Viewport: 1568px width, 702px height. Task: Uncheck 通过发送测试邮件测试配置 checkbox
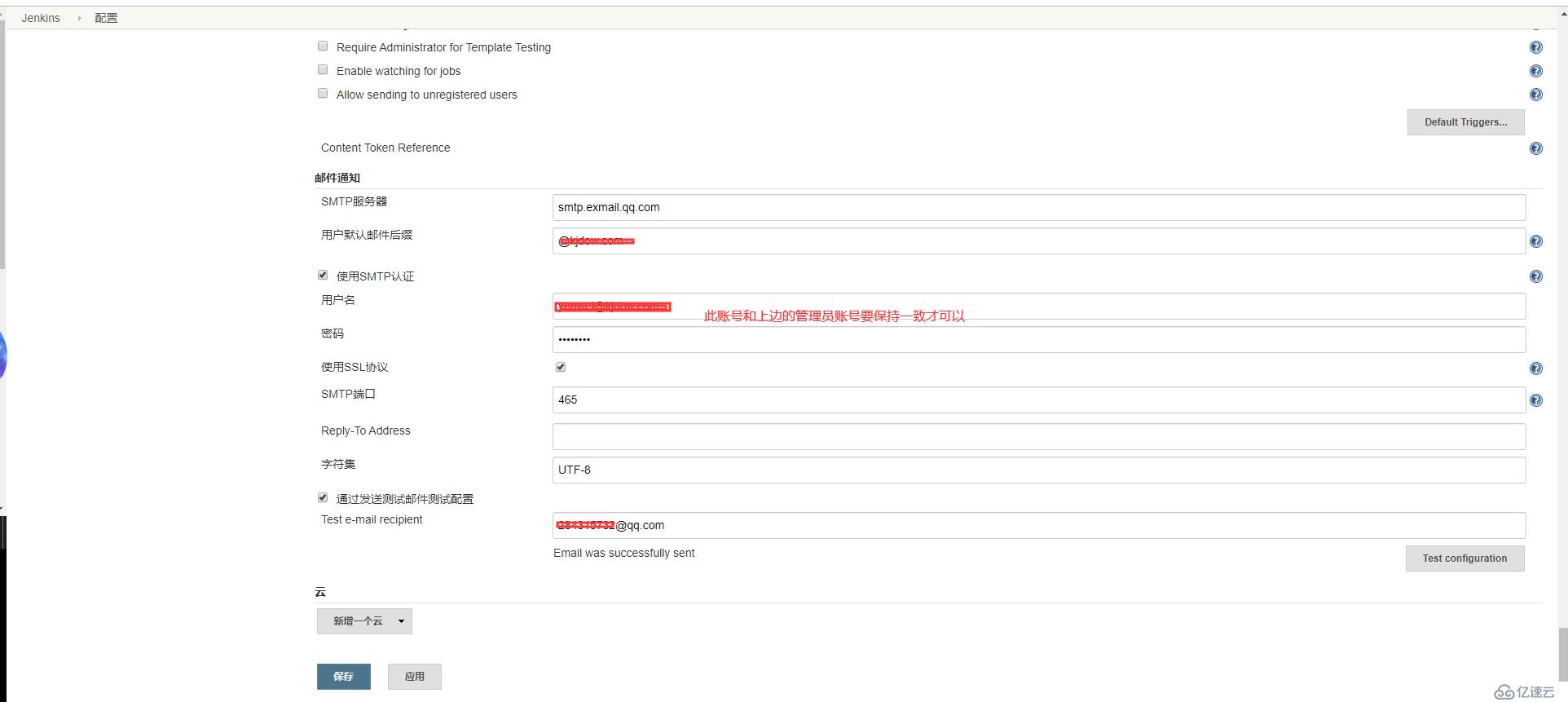pyautogui.click(x=323, y=497)
